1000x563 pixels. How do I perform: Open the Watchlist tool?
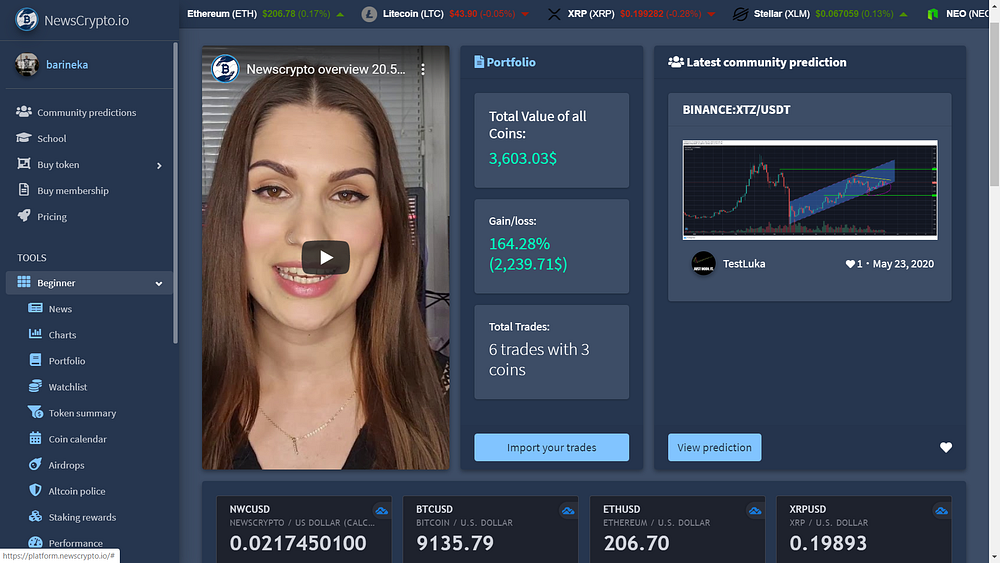pyautogui.click(x=68, y=387)
